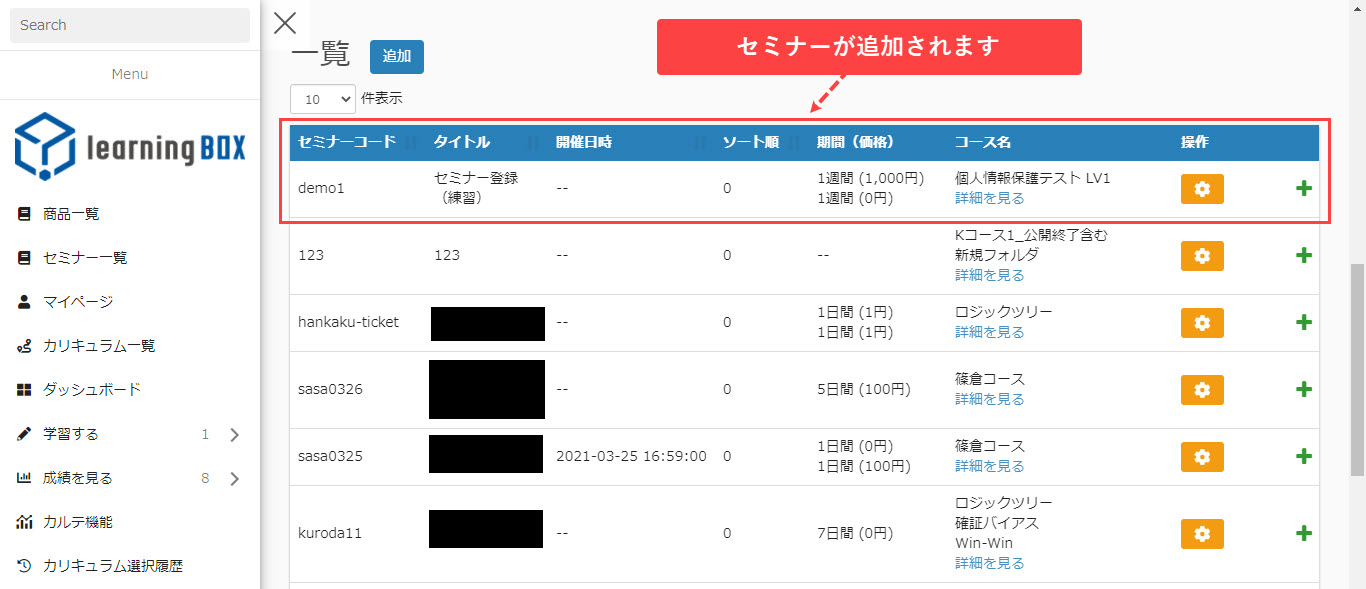
Task: Click the blue 追加 button
Action: [397, 57]
